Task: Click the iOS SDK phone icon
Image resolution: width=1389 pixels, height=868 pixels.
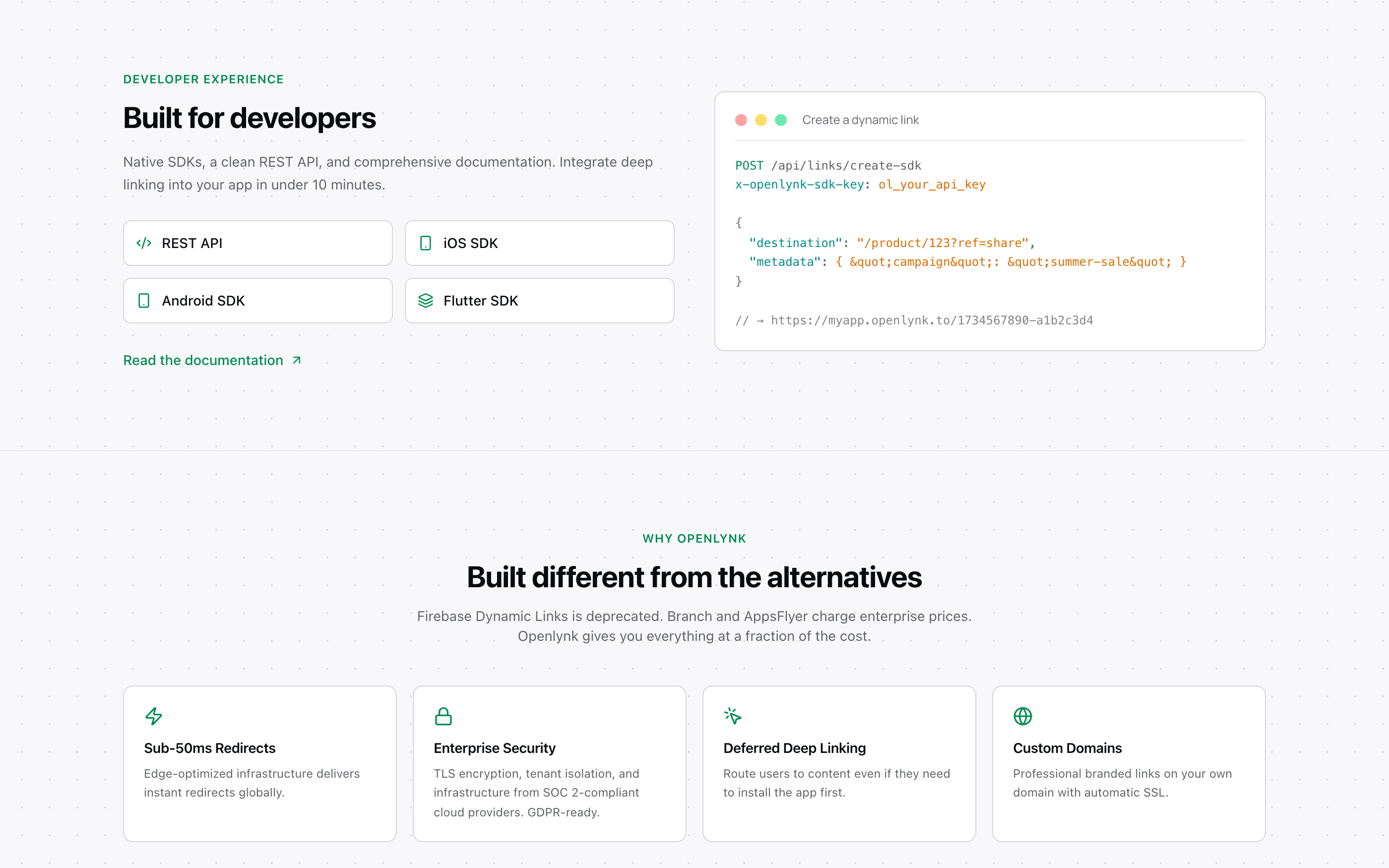Action: click(425, 244)
